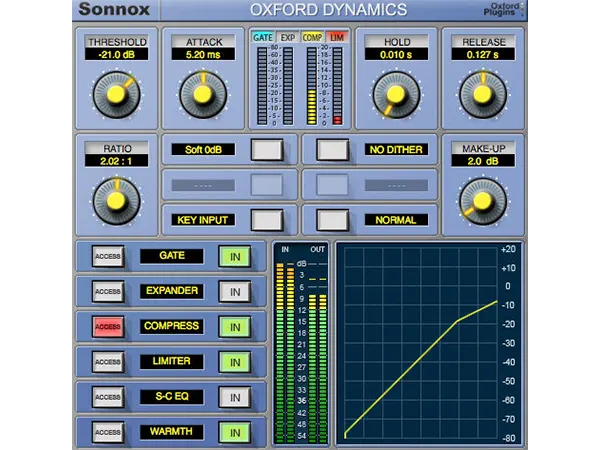Click the S-C EQ section label
600x450 pixels.
pos(172,396)
